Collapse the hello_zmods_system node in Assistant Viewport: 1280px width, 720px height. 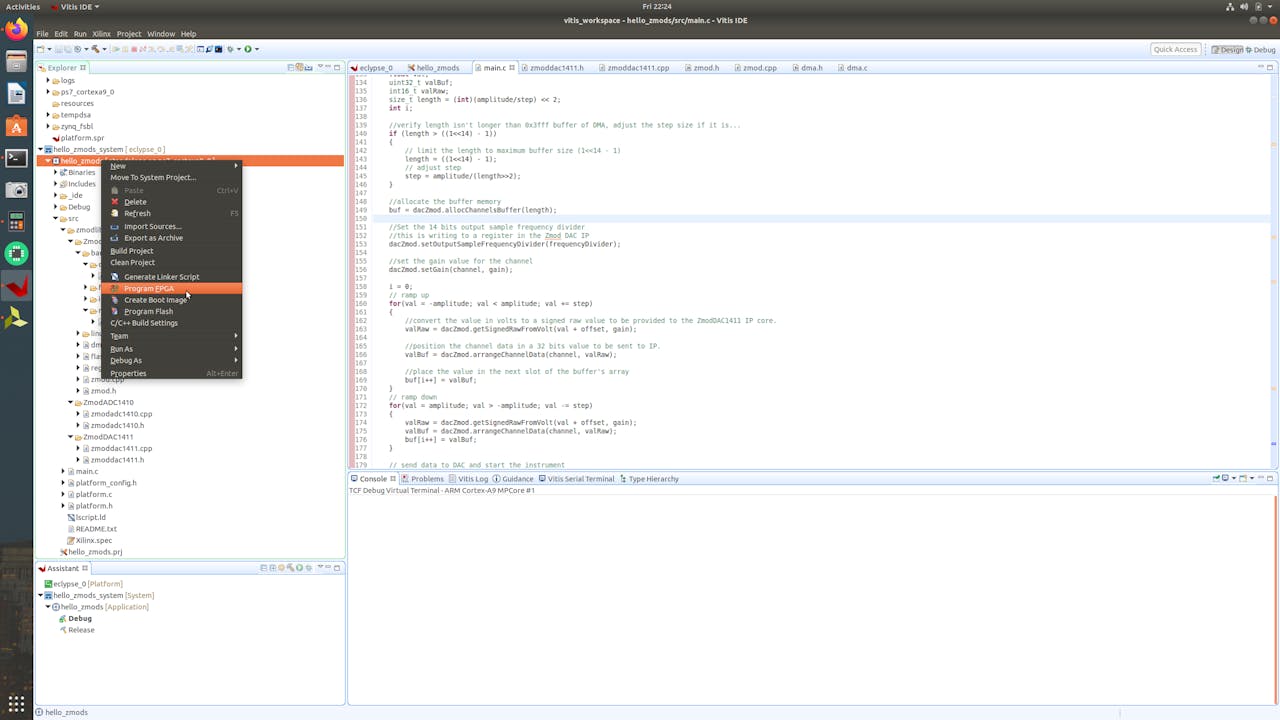click(x=42, y=595)
